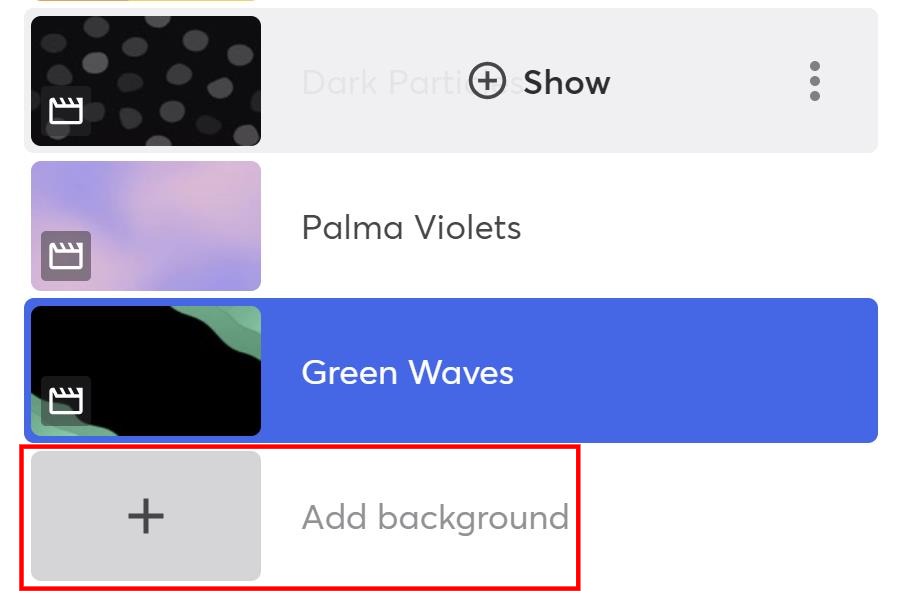Open the options menu for the Dark Particles background
899x595 pixels.
(x=815, y=83)
